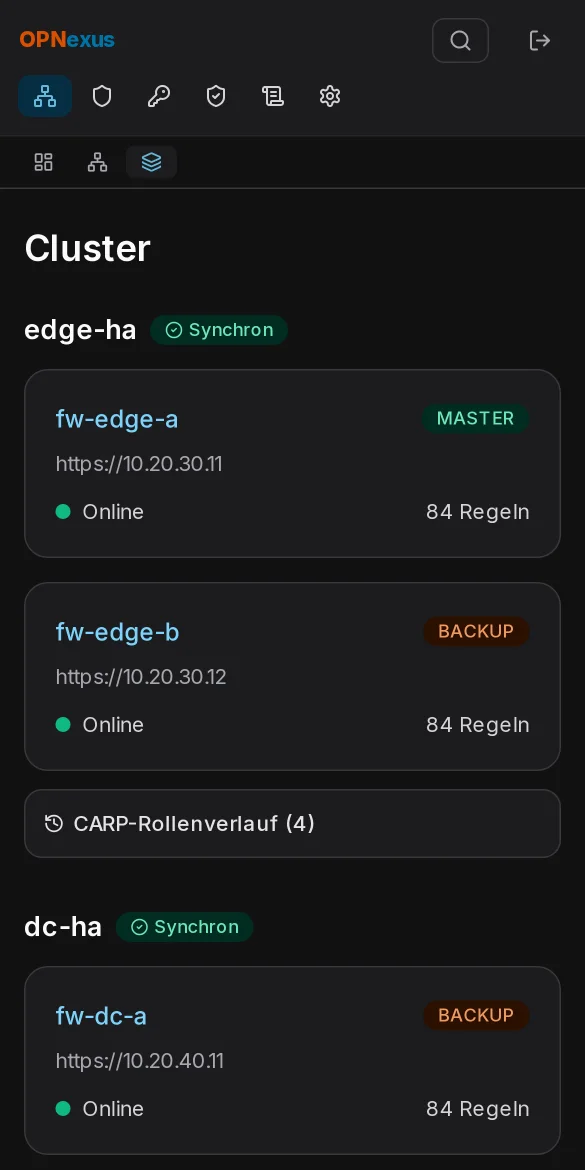Viewport: 585px width, 1170px height.
Task: Click the edge-ha Synchron status badge
Action: [x=219, y=330]
